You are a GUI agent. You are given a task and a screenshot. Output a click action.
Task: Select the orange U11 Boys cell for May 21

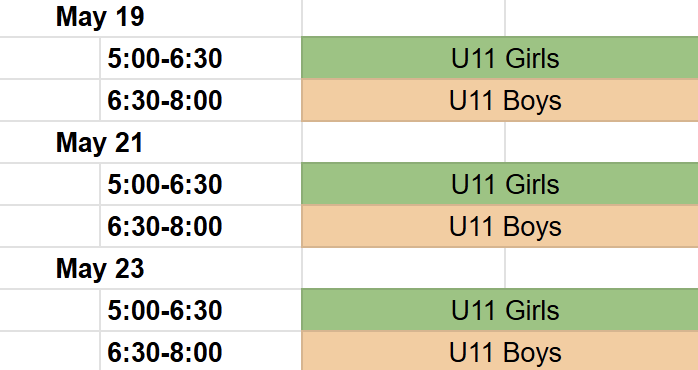coord(500,226)
